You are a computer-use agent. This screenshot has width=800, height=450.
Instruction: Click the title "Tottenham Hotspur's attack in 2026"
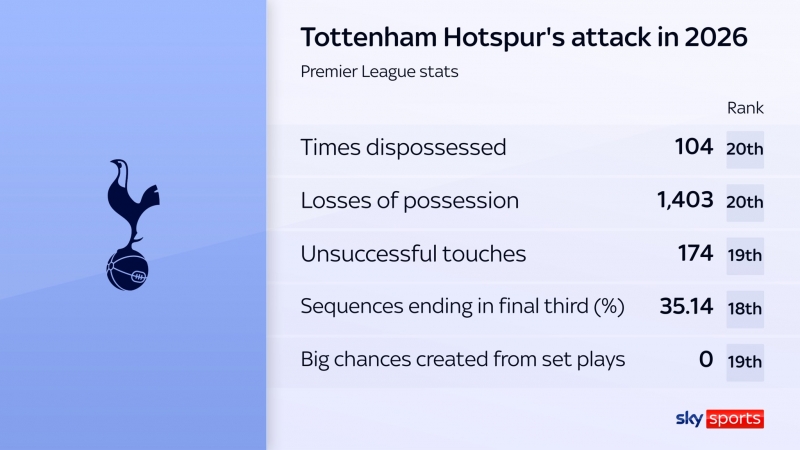(524, 38)
